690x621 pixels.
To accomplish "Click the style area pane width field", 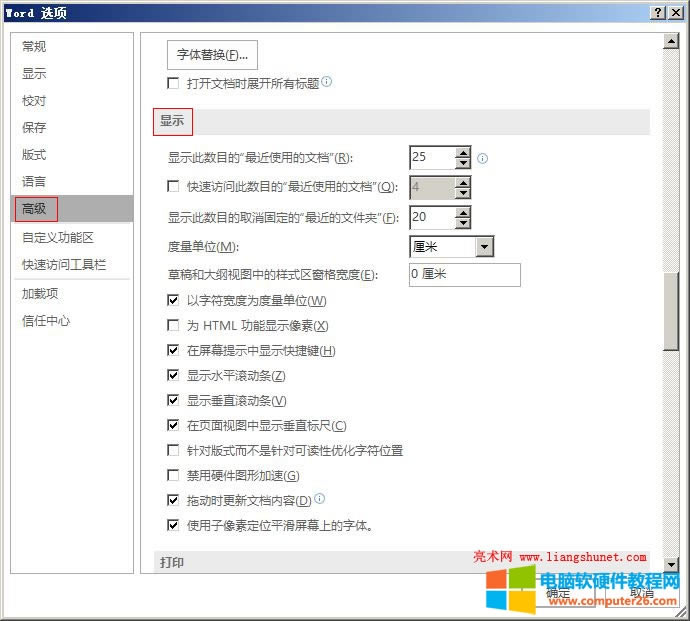I will click(x=464, y=275).
